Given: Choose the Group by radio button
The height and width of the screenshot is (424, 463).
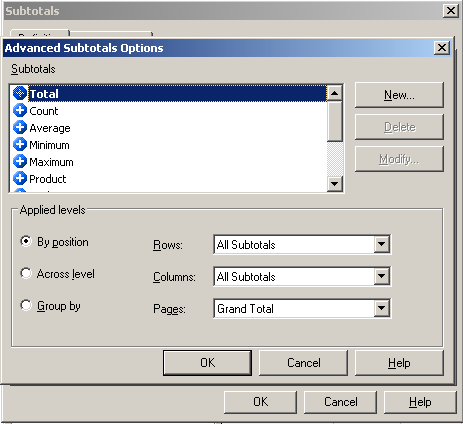Looking at the screenshot, I should 26,305.
